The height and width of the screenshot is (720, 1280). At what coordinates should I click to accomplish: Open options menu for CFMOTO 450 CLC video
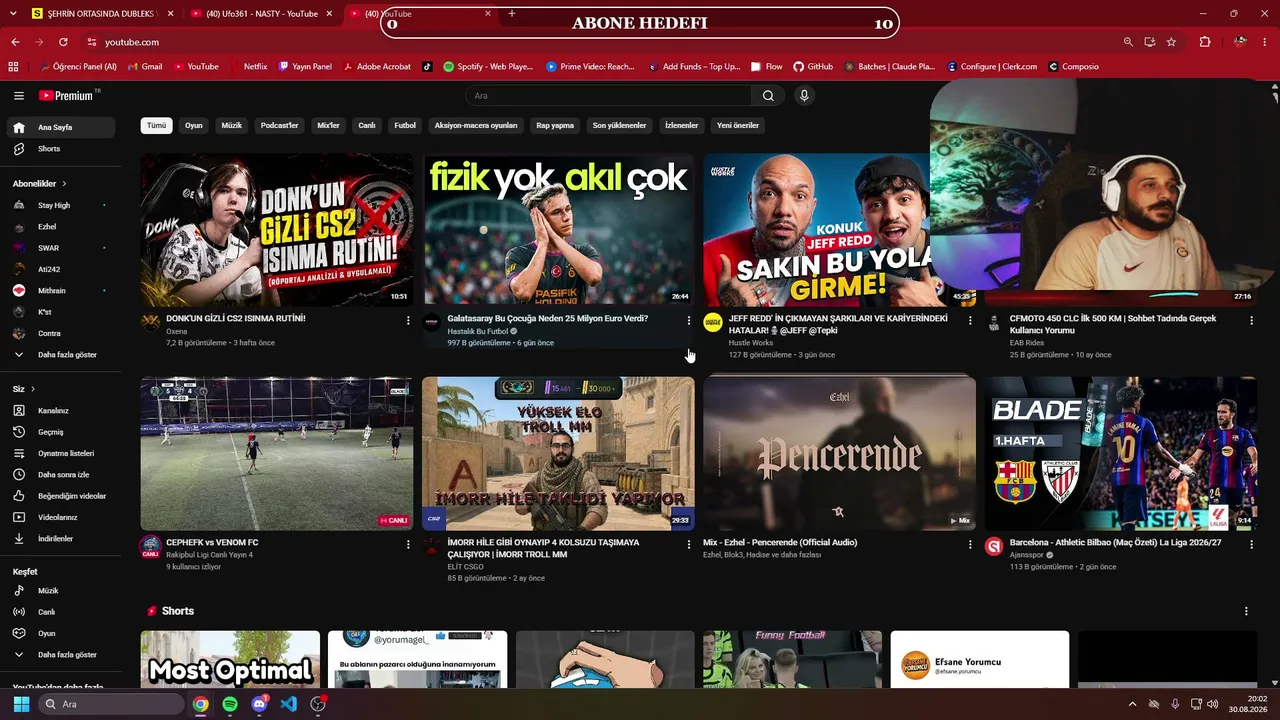click(x=1251, y=321)
